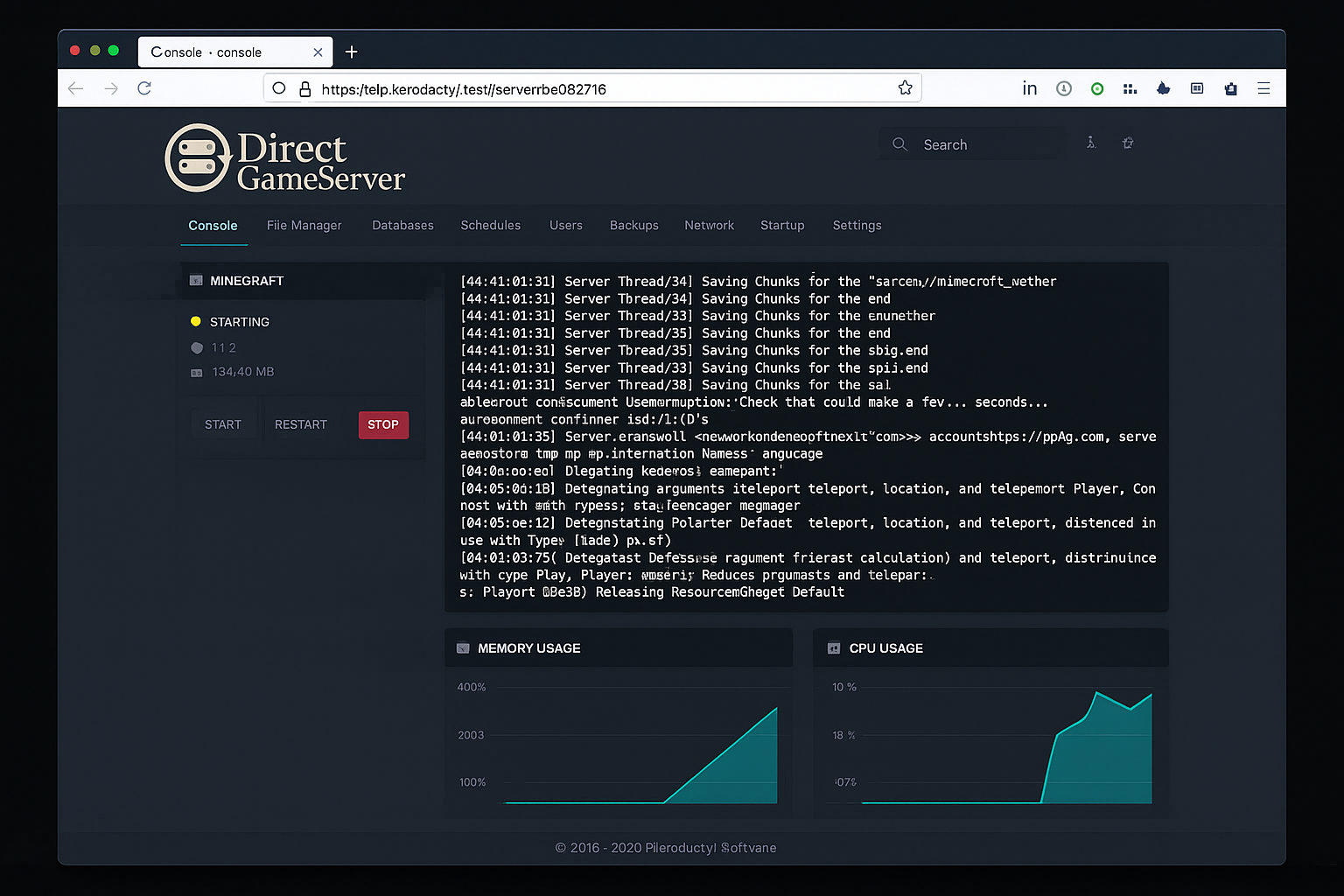This screenshot has width=1344, height=896.
Task: Click the search magnifier icon
Action: [899, 144]
